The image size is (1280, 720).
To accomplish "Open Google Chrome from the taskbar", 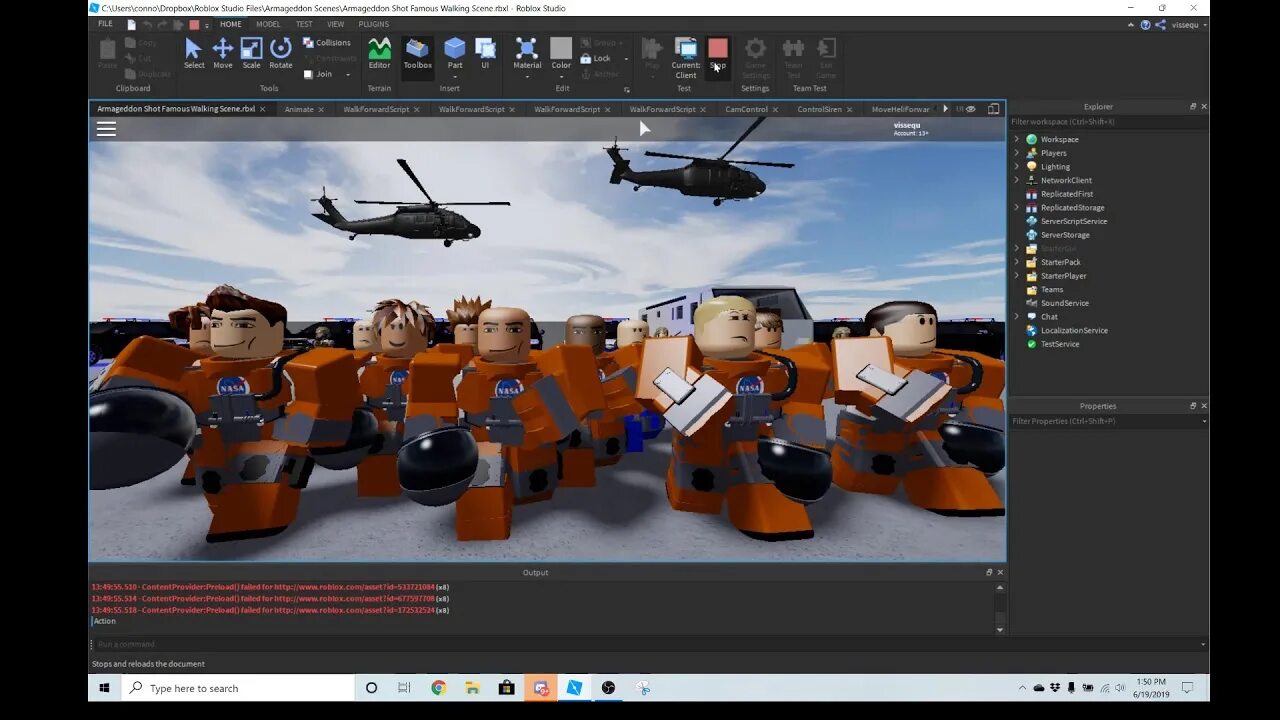I will [438, 688].
